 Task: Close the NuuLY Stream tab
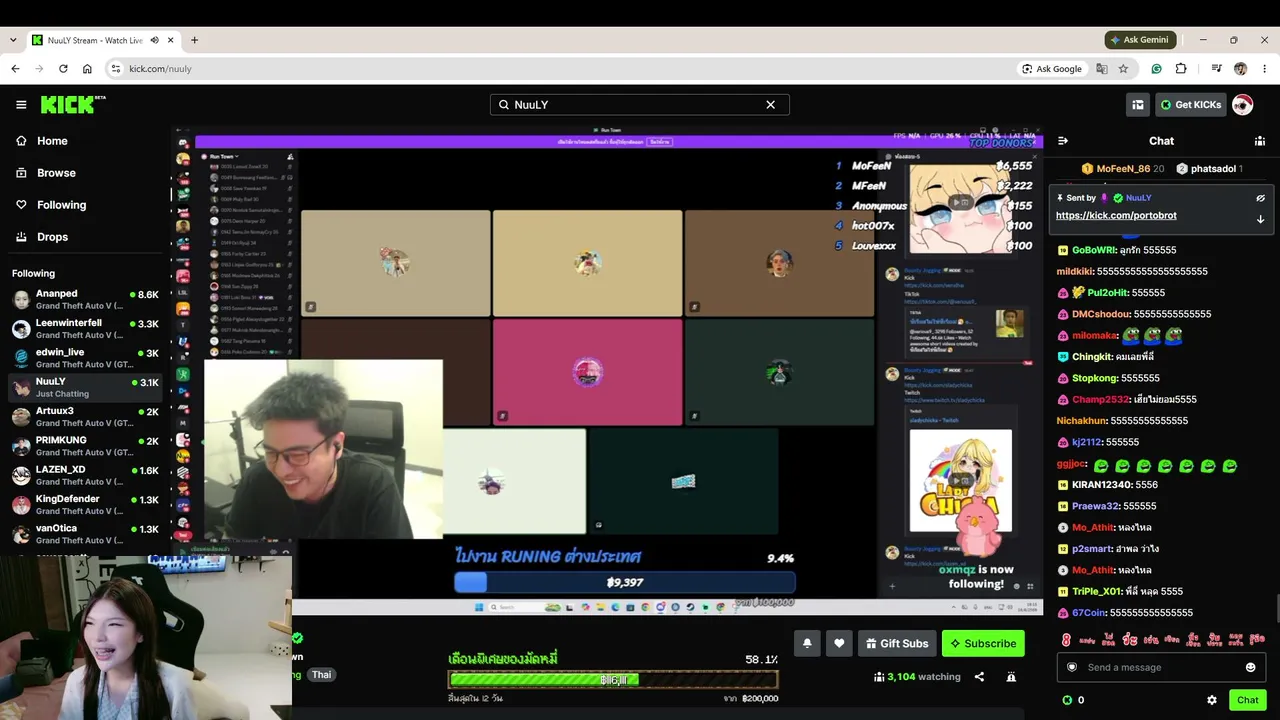pyautogui.click(x=171, y=40)
